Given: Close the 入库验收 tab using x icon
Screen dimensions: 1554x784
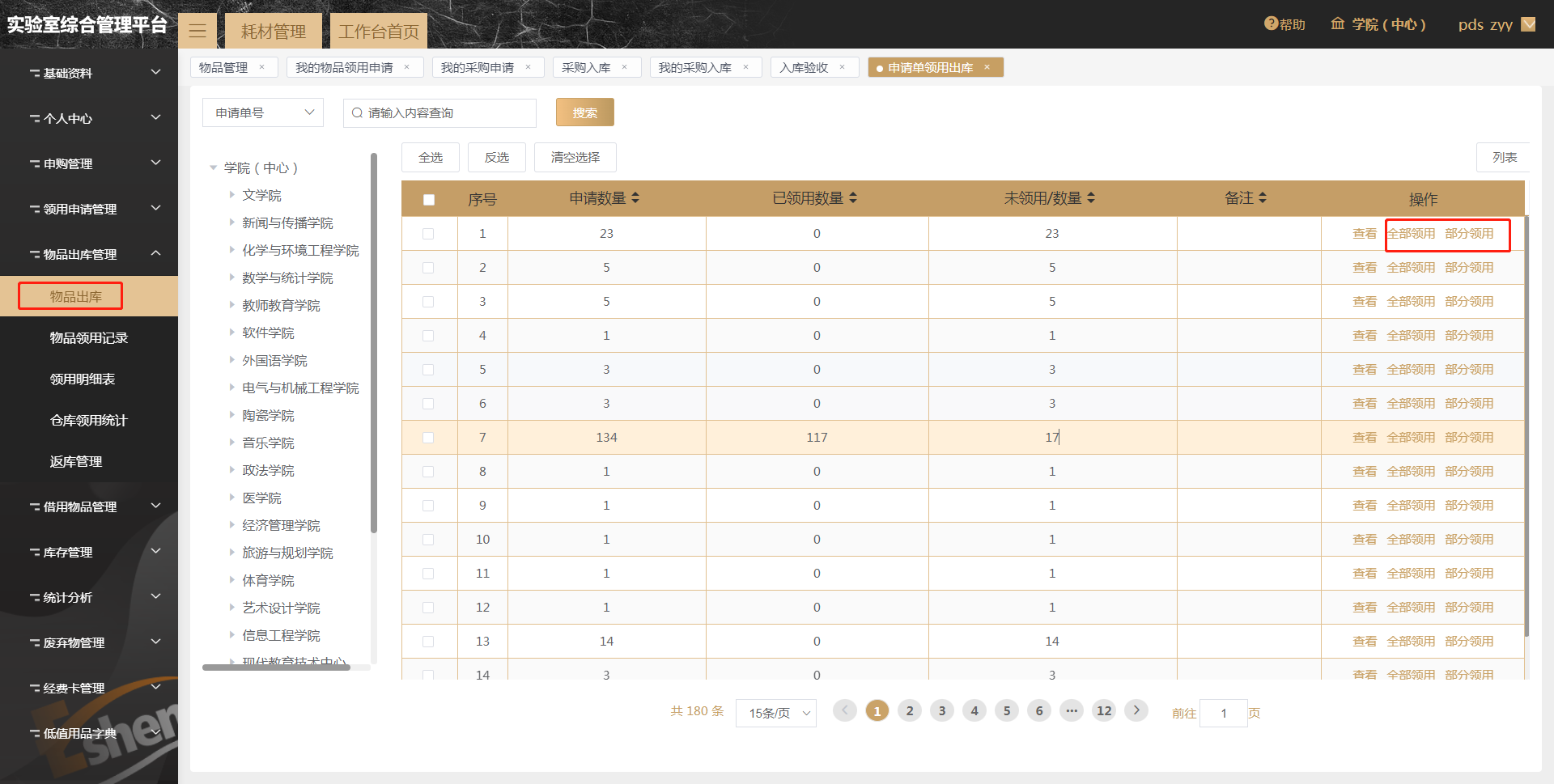Looking at the screenshot, I should point(842,67).
